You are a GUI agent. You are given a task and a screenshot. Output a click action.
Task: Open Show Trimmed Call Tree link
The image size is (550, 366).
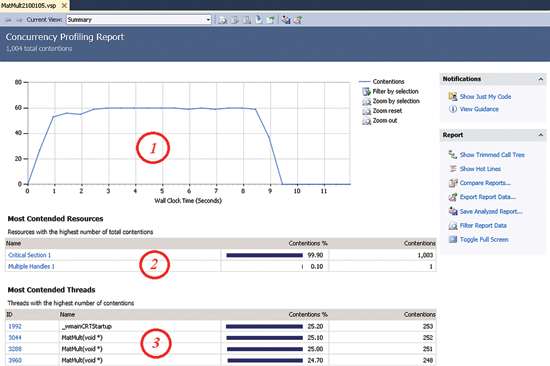coord(492,155)
